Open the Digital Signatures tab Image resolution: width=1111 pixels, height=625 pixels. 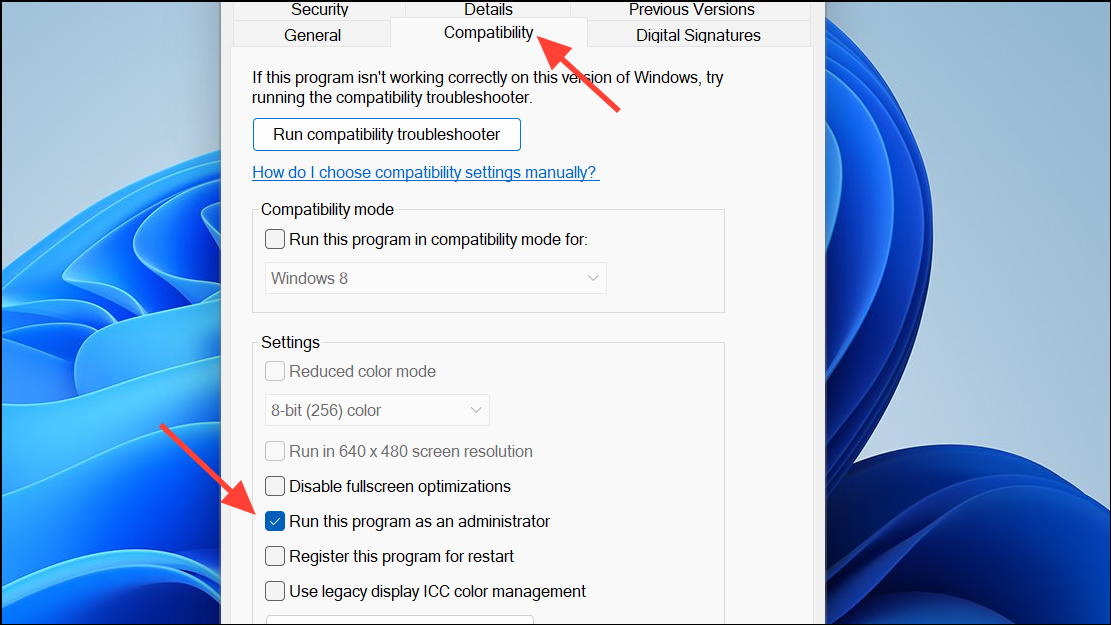(x=698, y=35)
